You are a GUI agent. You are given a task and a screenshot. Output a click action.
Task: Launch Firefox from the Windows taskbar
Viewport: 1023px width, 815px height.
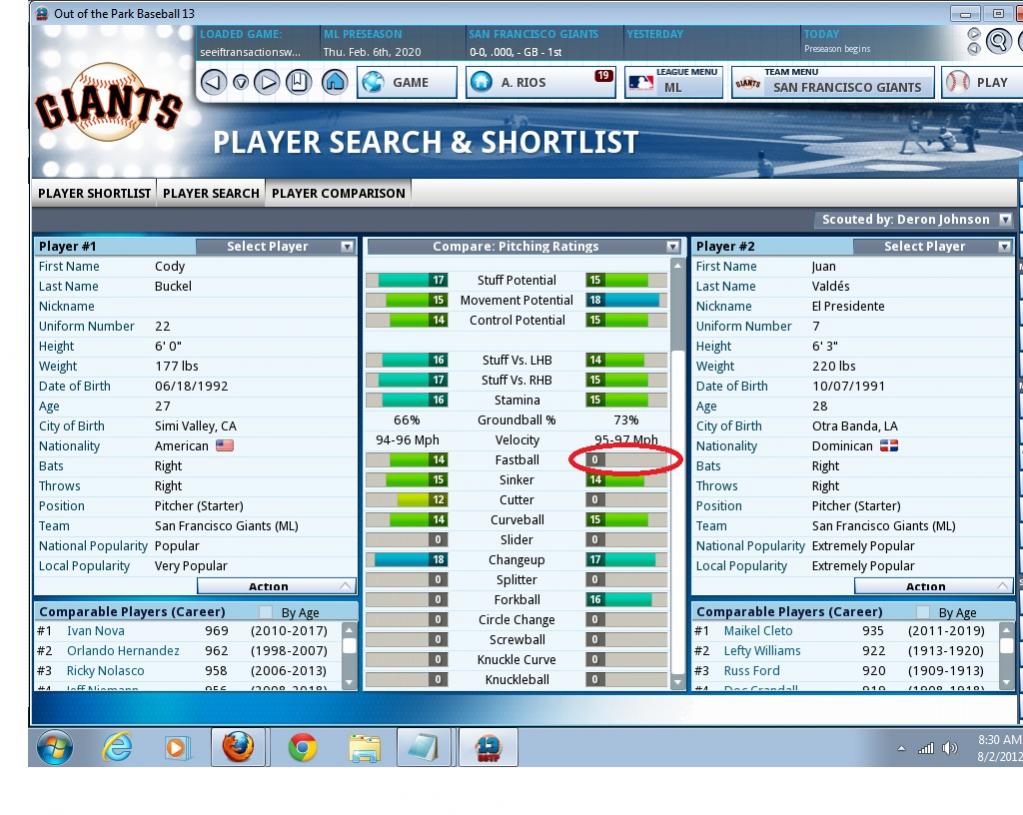237,747
